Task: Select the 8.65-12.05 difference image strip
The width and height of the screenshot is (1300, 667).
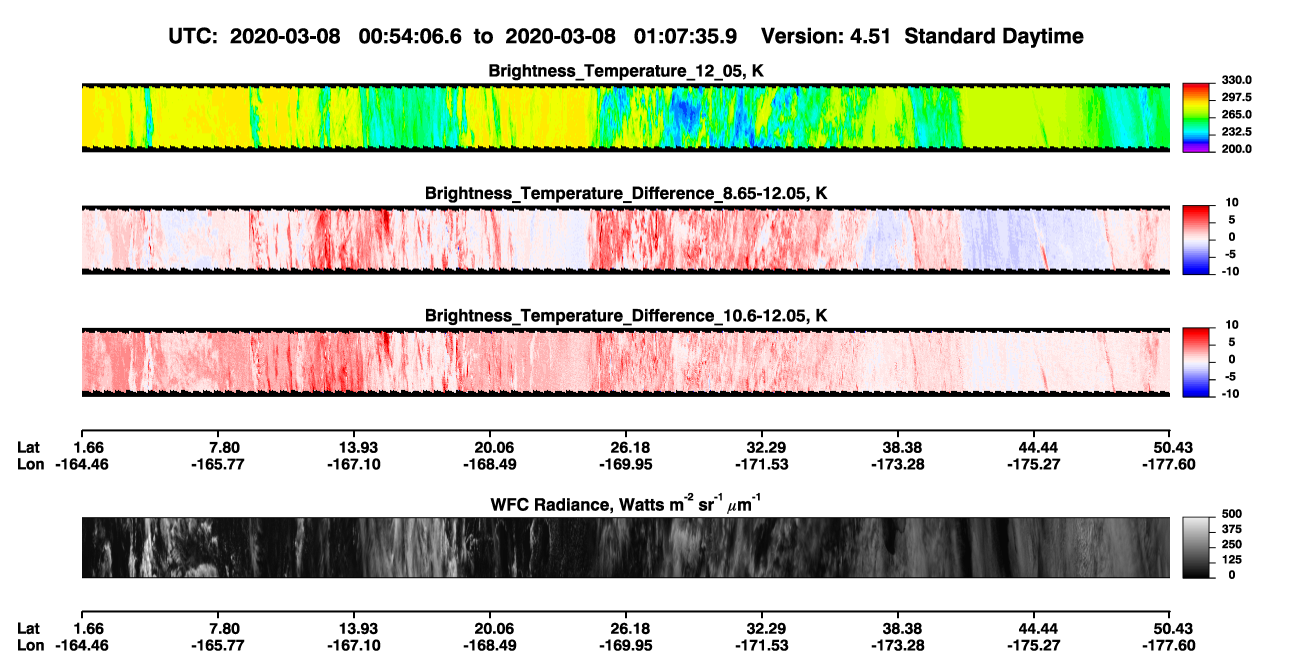Action: coord(625,240)
